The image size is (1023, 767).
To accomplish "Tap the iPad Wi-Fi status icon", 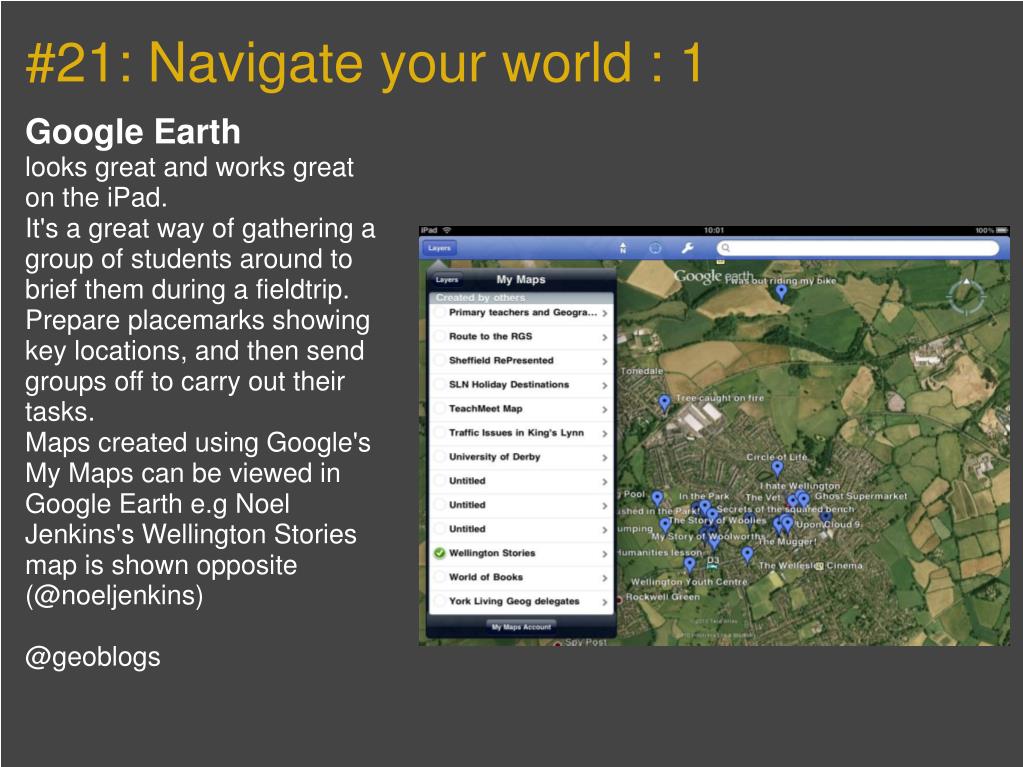I will [x=447, y=230].
